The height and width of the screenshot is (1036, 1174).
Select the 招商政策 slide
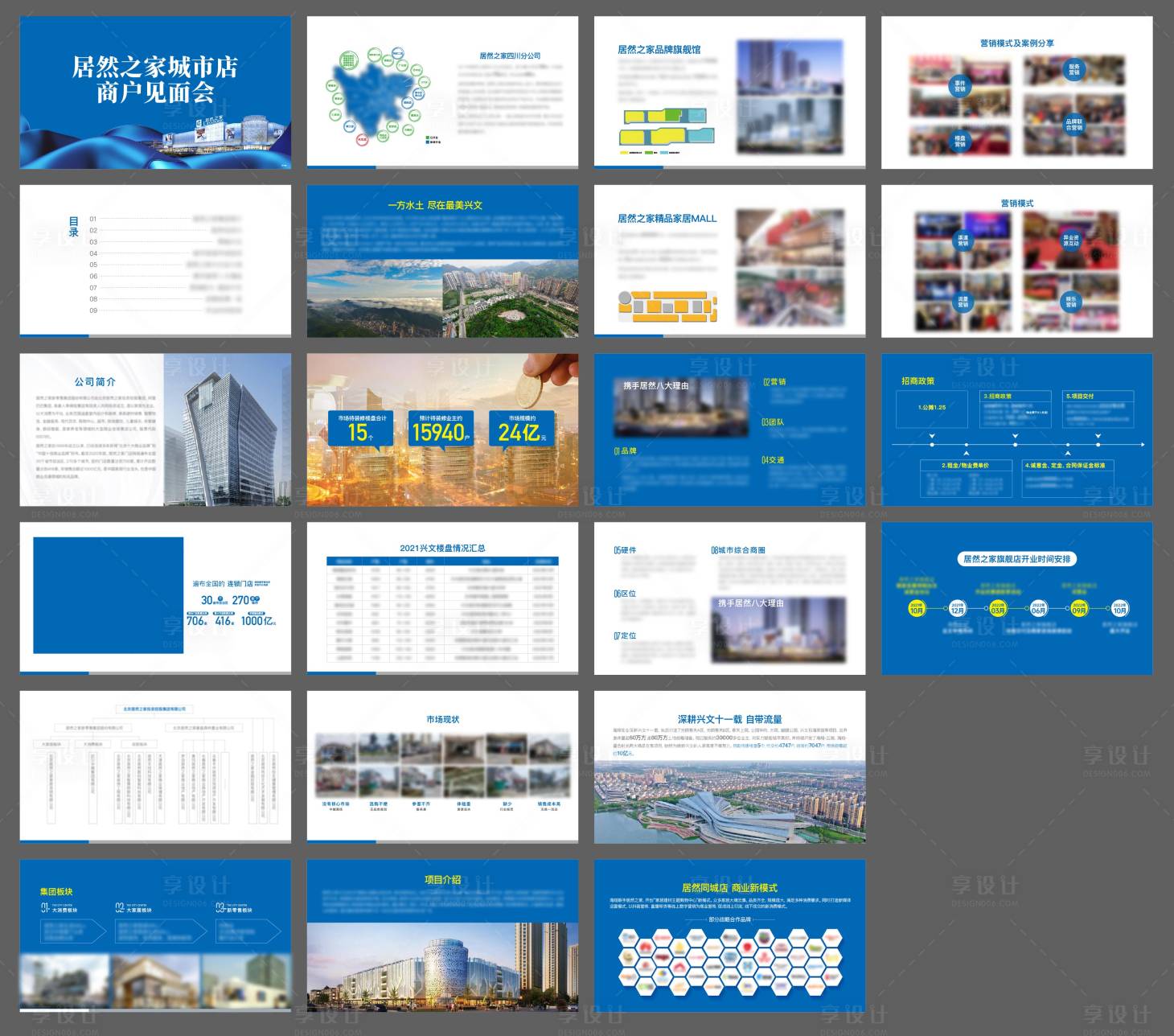click(1016, 430)
